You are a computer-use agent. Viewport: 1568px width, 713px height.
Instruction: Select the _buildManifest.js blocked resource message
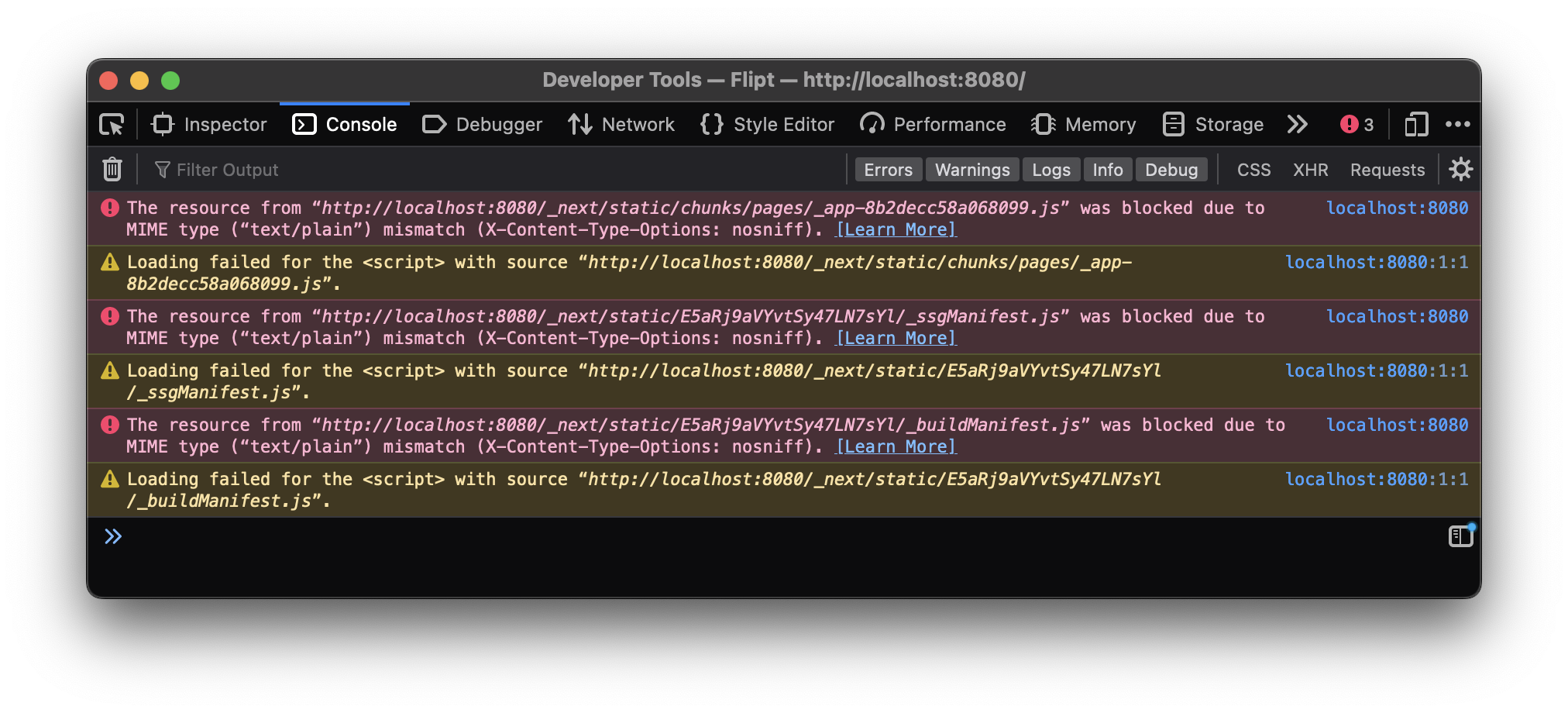point(784,436)
